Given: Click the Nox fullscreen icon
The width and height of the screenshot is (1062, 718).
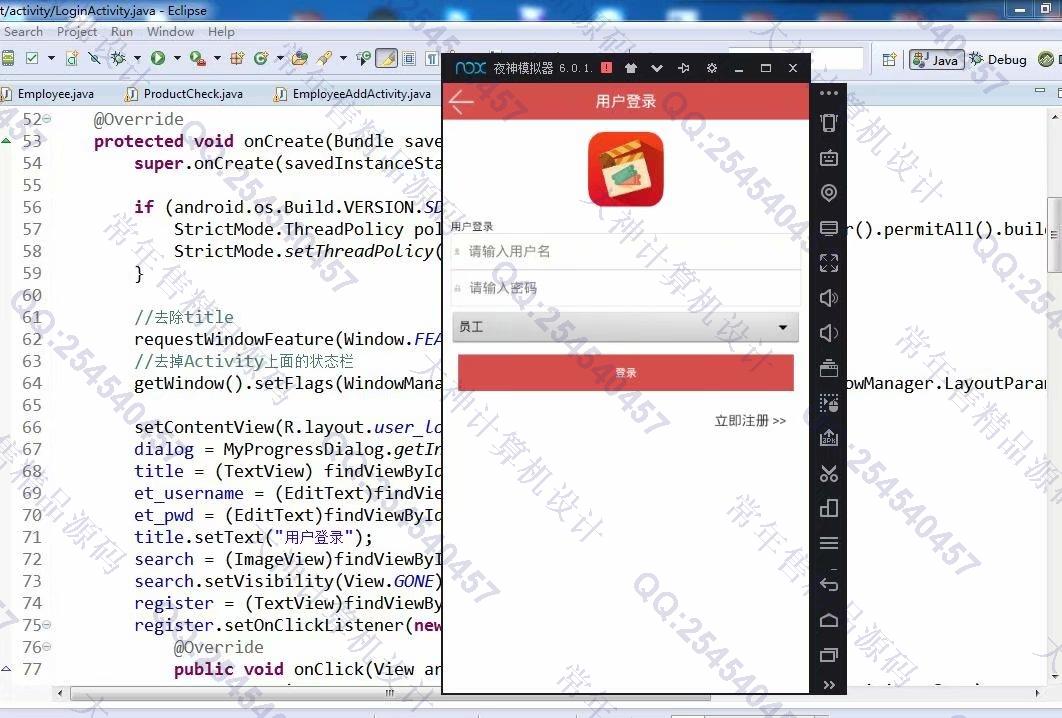Looking at the screenshot, I should point(829,263).
